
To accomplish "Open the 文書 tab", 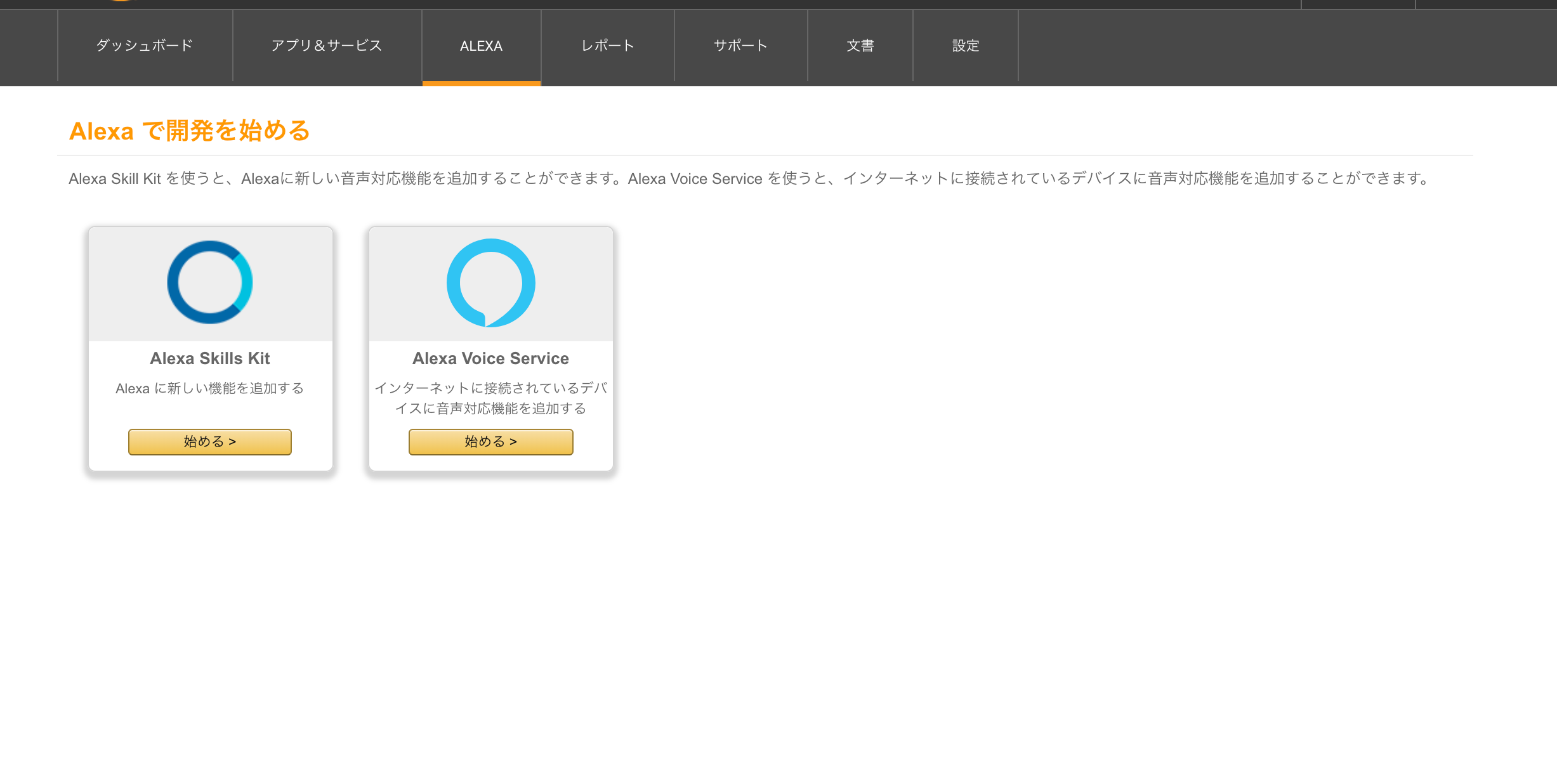I will click(860, 46).
